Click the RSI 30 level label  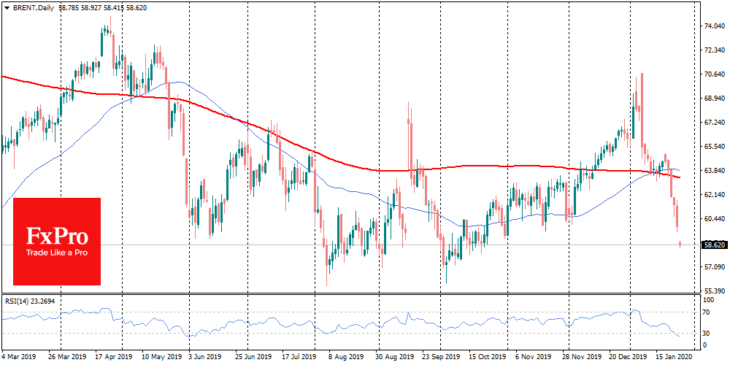(x=706, y=333)
